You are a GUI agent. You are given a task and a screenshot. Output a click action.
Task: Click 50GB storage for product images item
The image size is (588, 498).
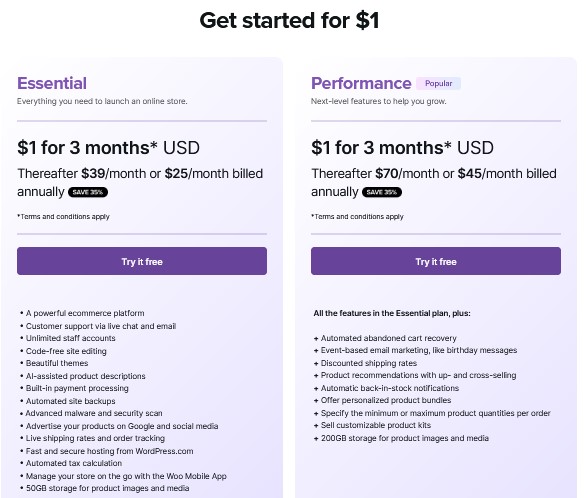[107, 488]
